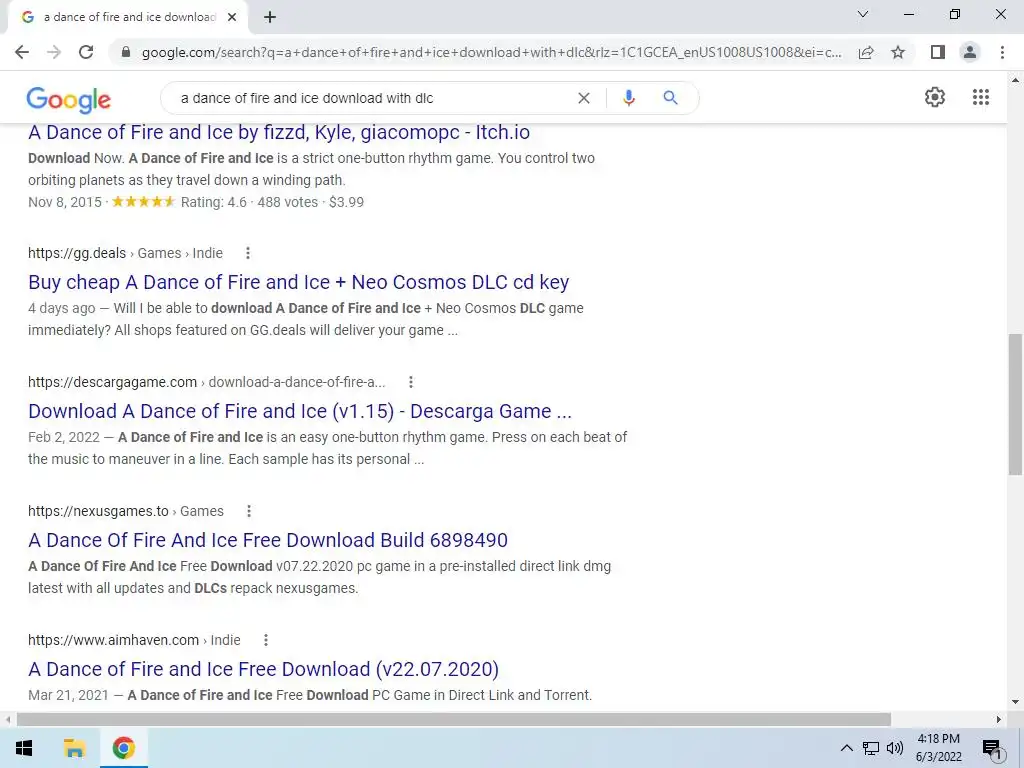Click the https://nexusgames.to breadcrumb URL
The width and height of the screenshot is (1024, 768).
point(98,511)
